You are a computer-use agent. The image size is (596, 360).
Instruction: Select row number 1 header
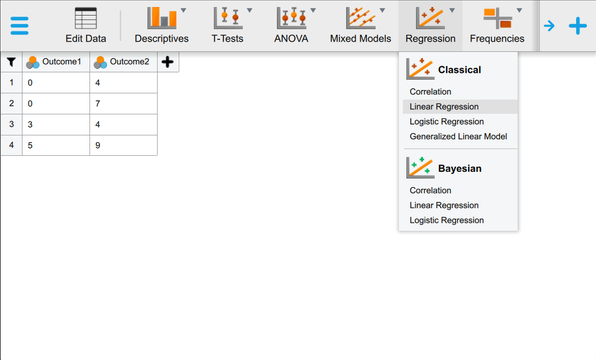point(12,82)
